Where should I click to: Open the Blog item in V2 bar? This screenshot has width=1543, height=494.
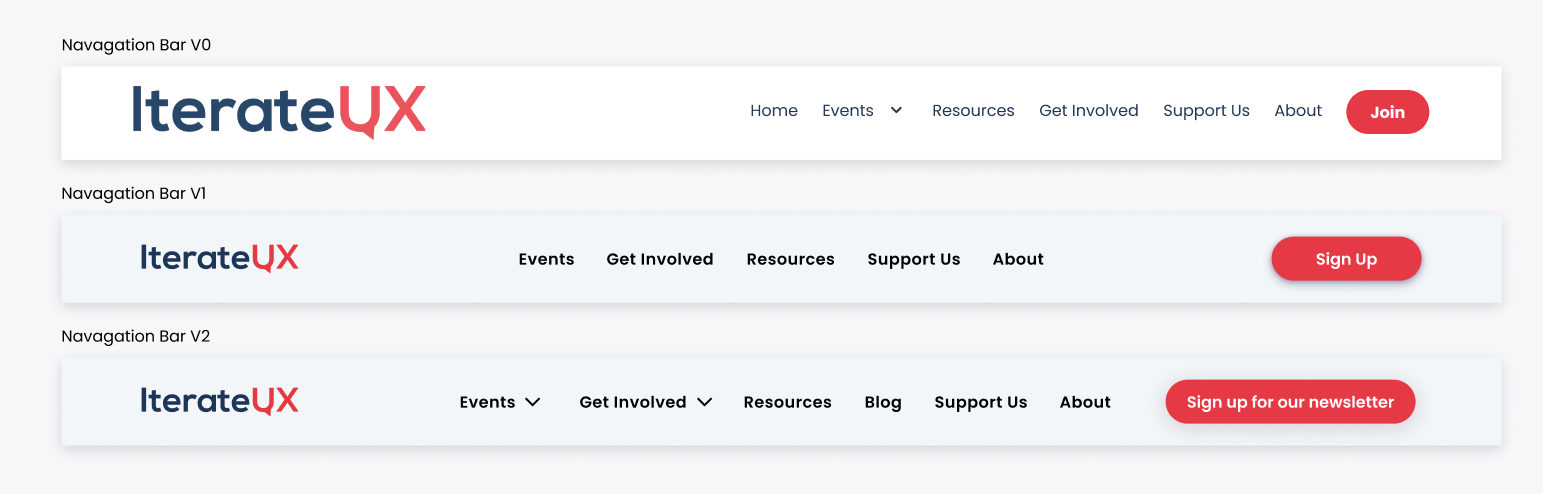click(x=883, y=402)
